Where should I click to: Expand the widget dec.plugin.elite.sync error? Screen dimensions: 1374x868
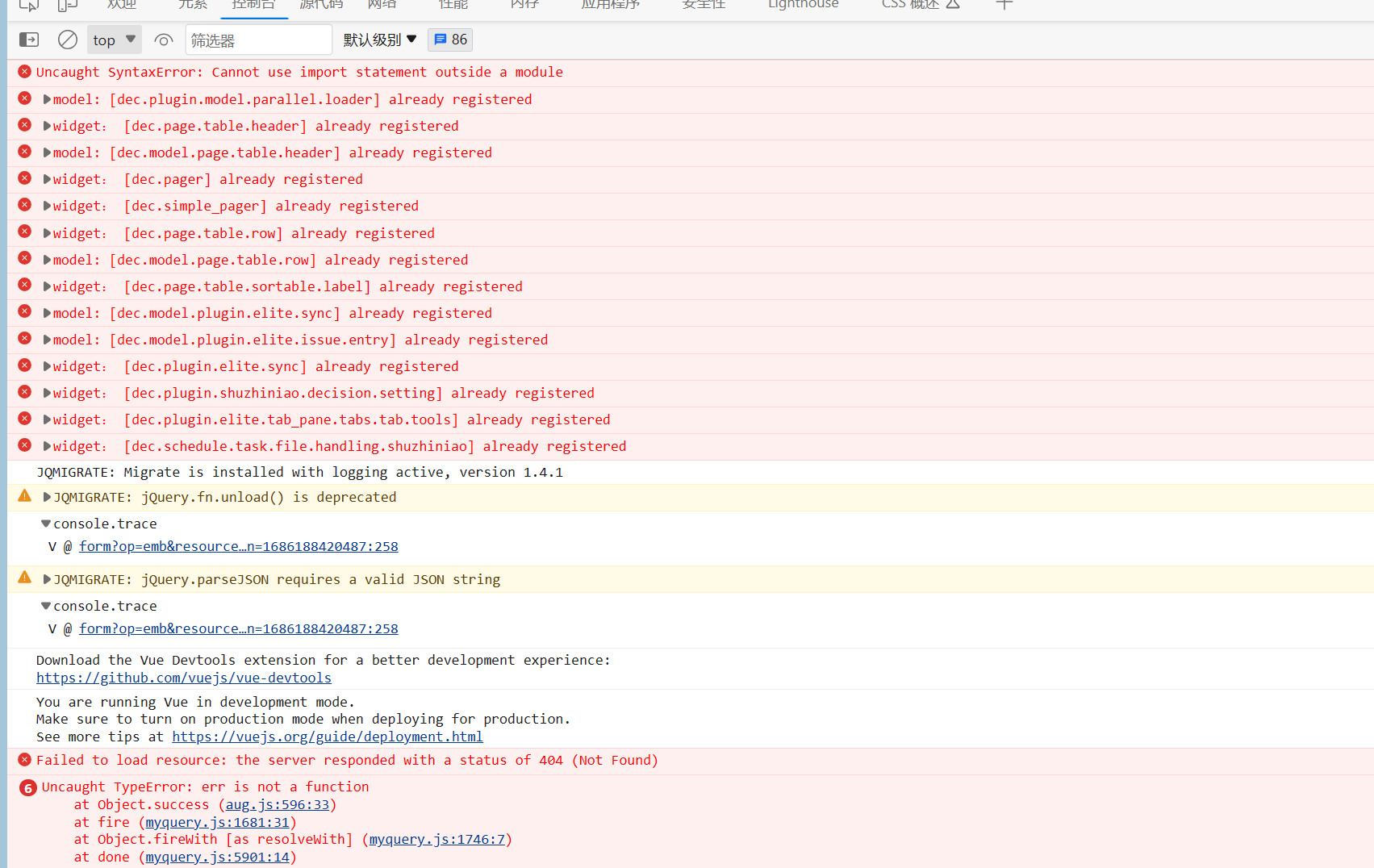point(48,366)
